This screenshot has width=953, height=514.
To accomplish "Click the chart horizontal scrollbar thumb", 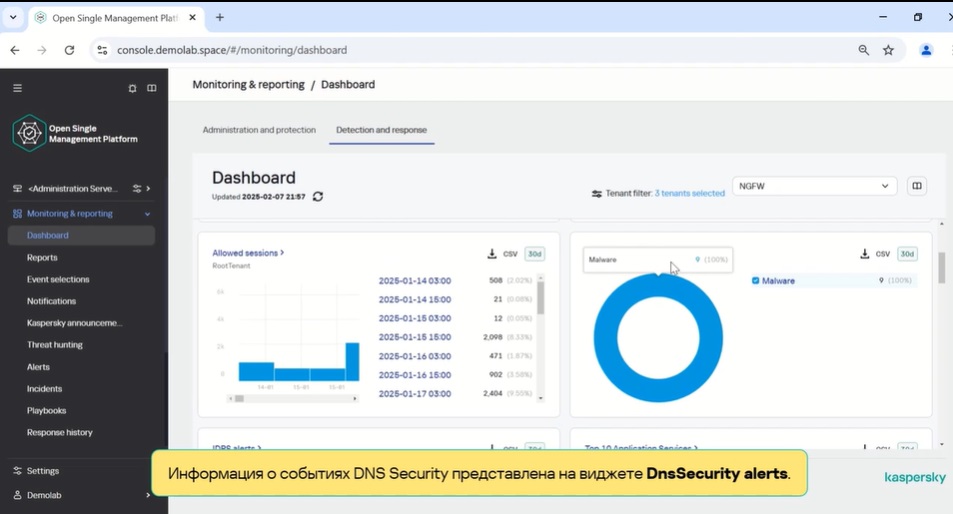I will [239, 399].
